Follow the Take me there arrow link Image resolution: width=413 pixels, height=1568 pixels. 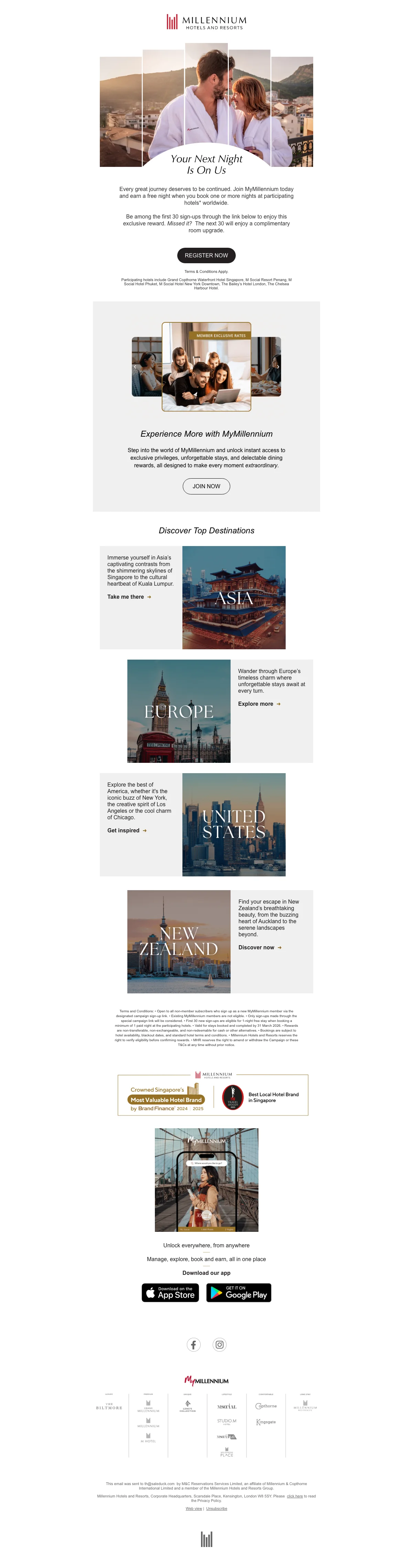(129, 597)
